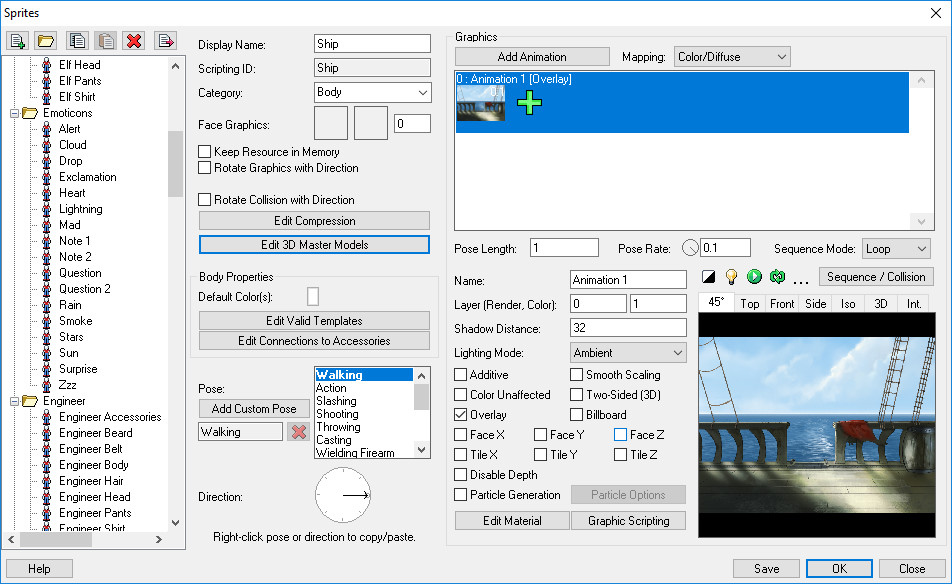This screenshot has height=584, width=952.
Task: Select the Top view tab
Action: [x=749, y=302]
